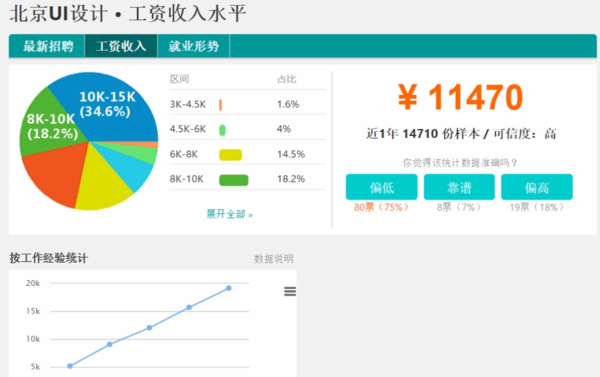600x377 pixels.
Task: Open the chart hamburger menu icon
Action: 290,292
